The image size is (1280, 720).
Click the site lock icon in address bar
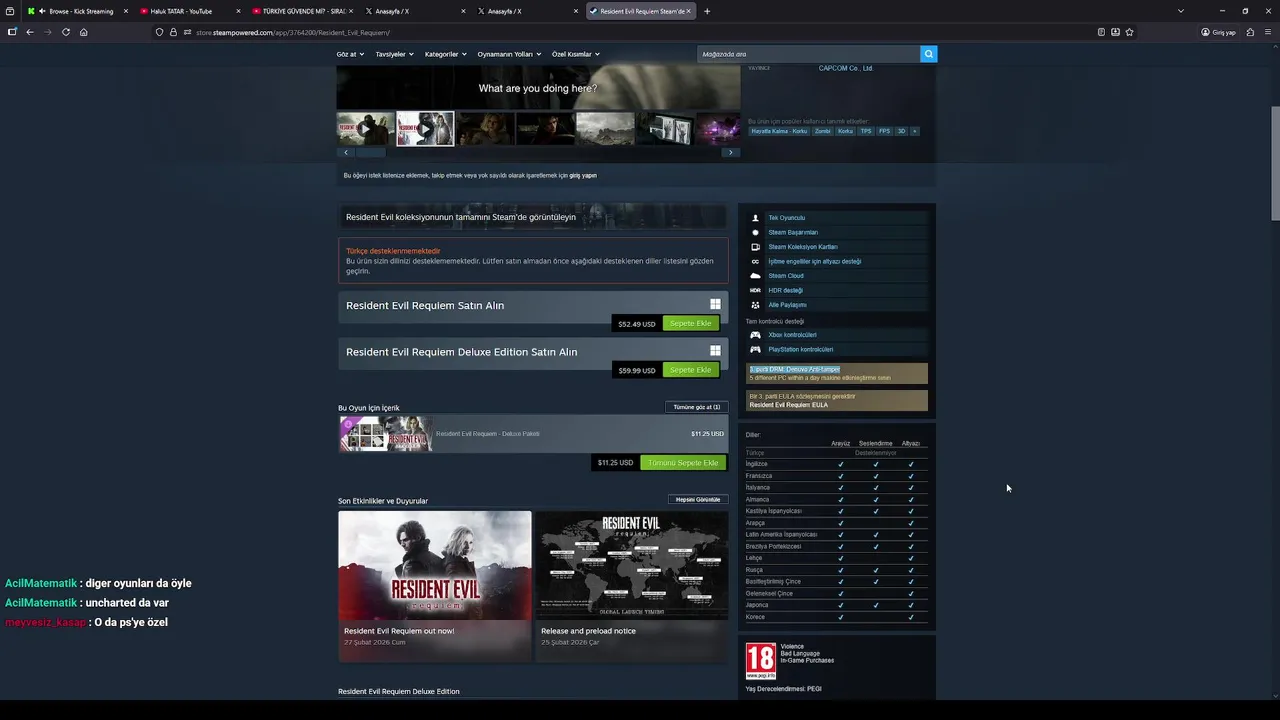(173, 32)
